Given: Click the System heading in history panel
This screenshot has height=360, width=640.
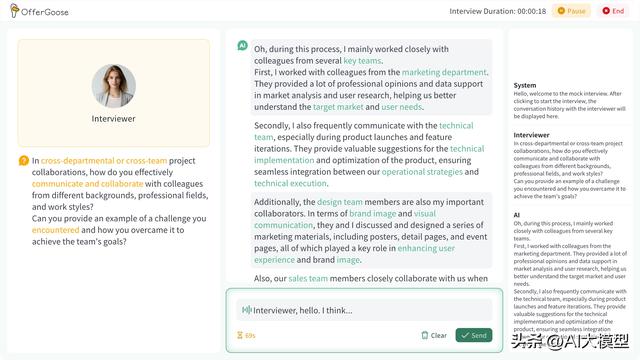Looking at the screenshot, I should pyautogui.click(x=525, y=85).
